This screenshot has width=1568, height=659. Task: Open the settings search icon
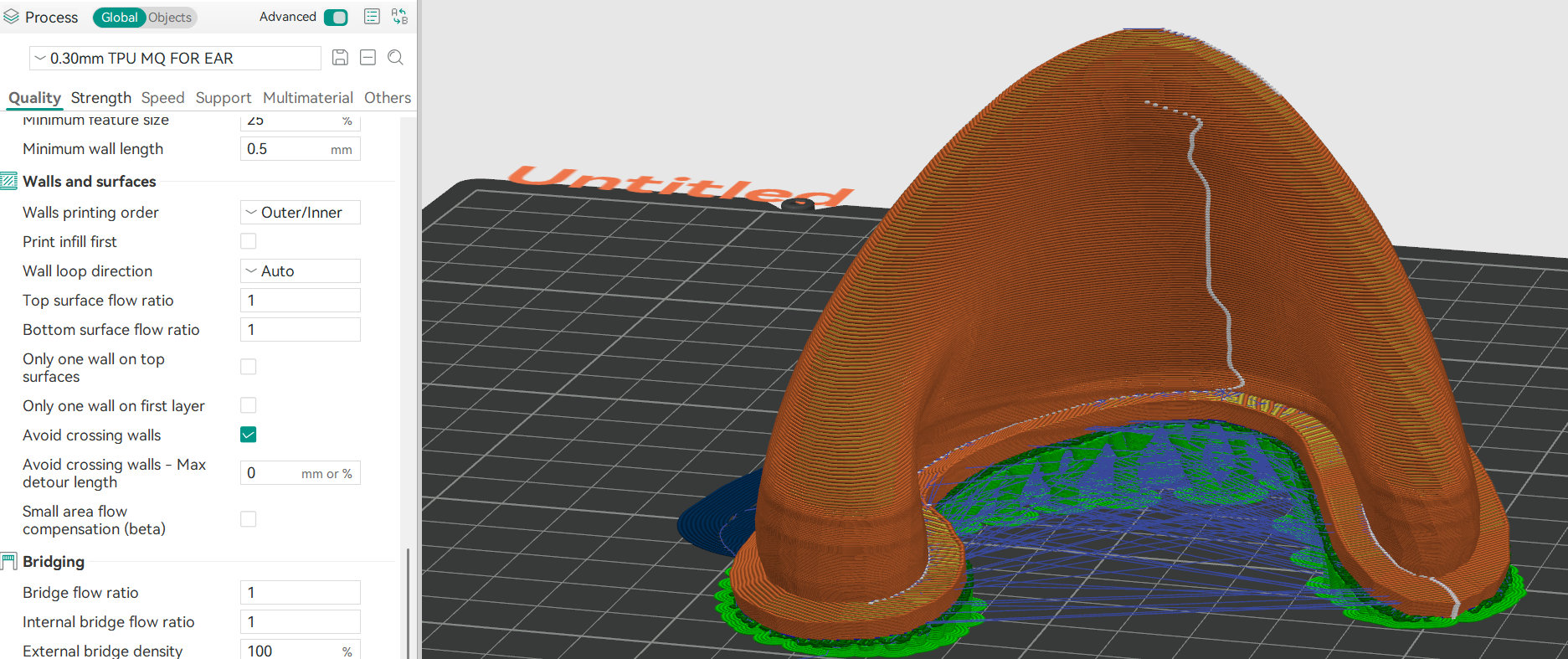coord(396,58)
